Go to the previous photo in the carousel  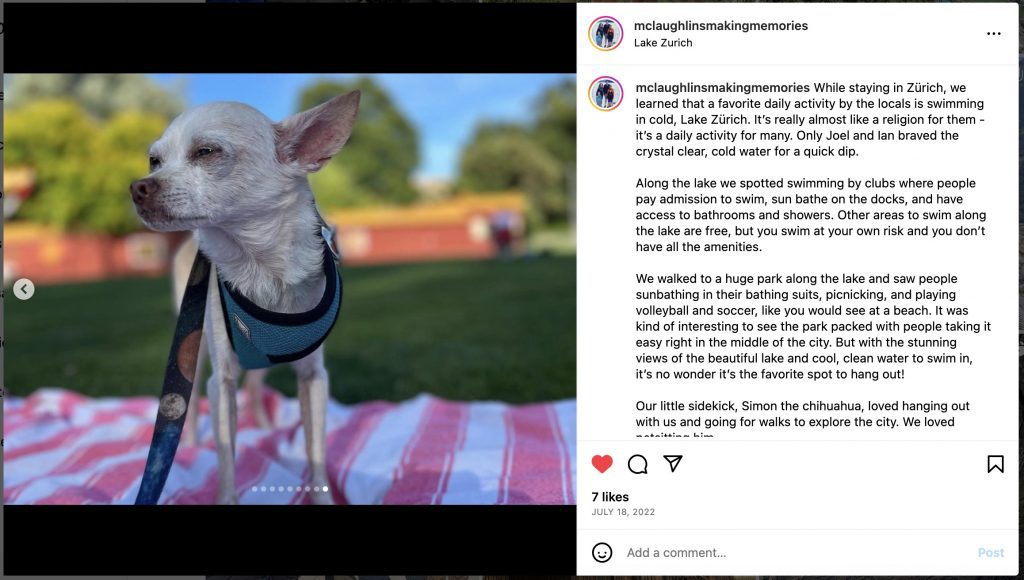tap(24, 289)
